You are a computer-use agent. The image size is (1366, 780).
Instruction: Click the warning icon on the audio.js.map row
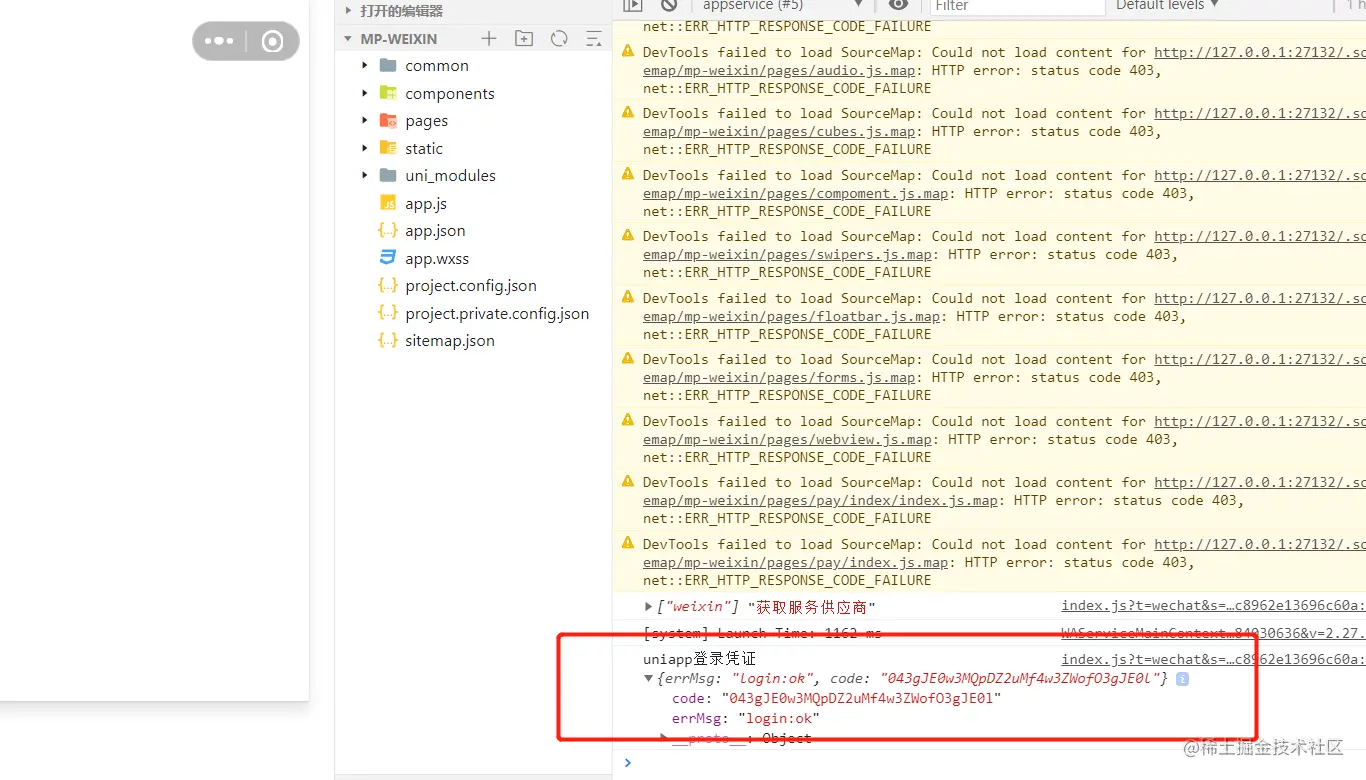(628, 51)
